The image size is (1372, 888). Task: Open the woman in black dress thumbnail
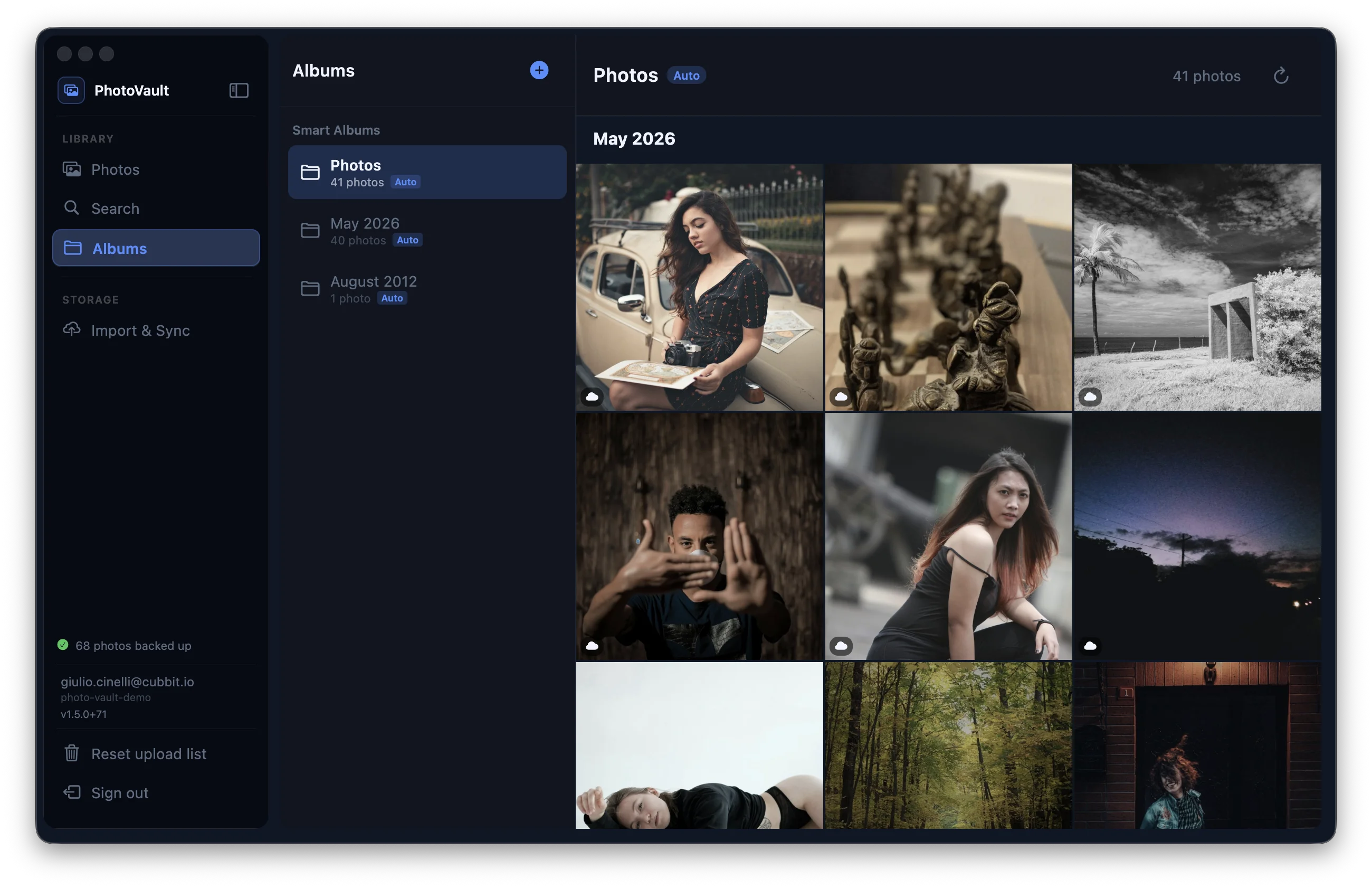click(x=948, y=536)
